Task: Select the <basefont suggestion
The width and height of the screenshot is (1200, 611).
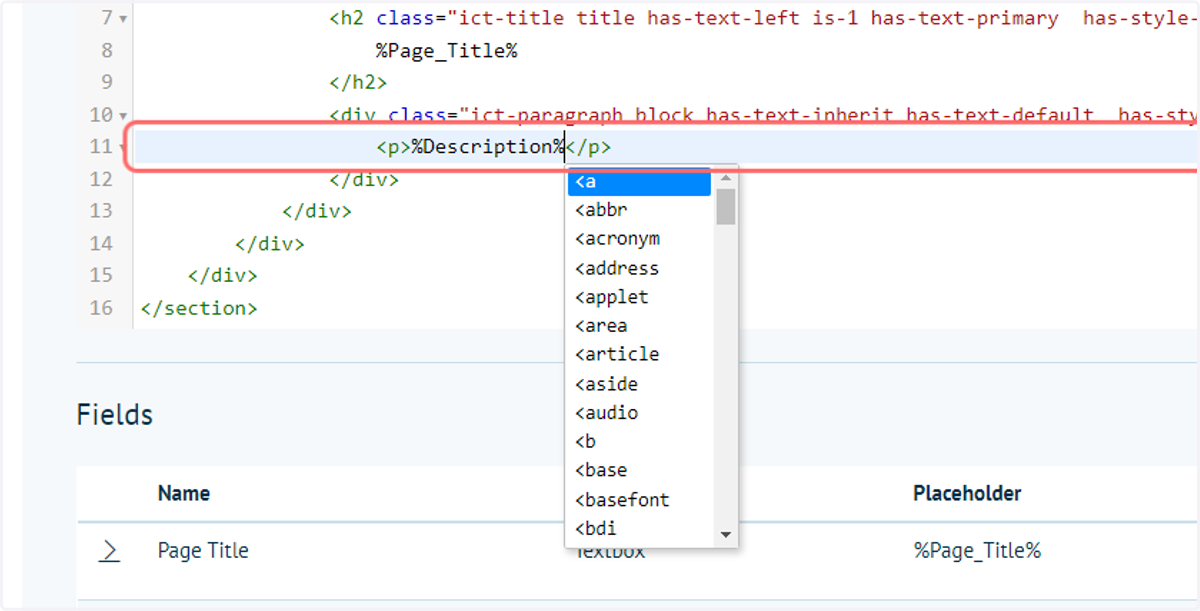Action: [x=639, y=500]
